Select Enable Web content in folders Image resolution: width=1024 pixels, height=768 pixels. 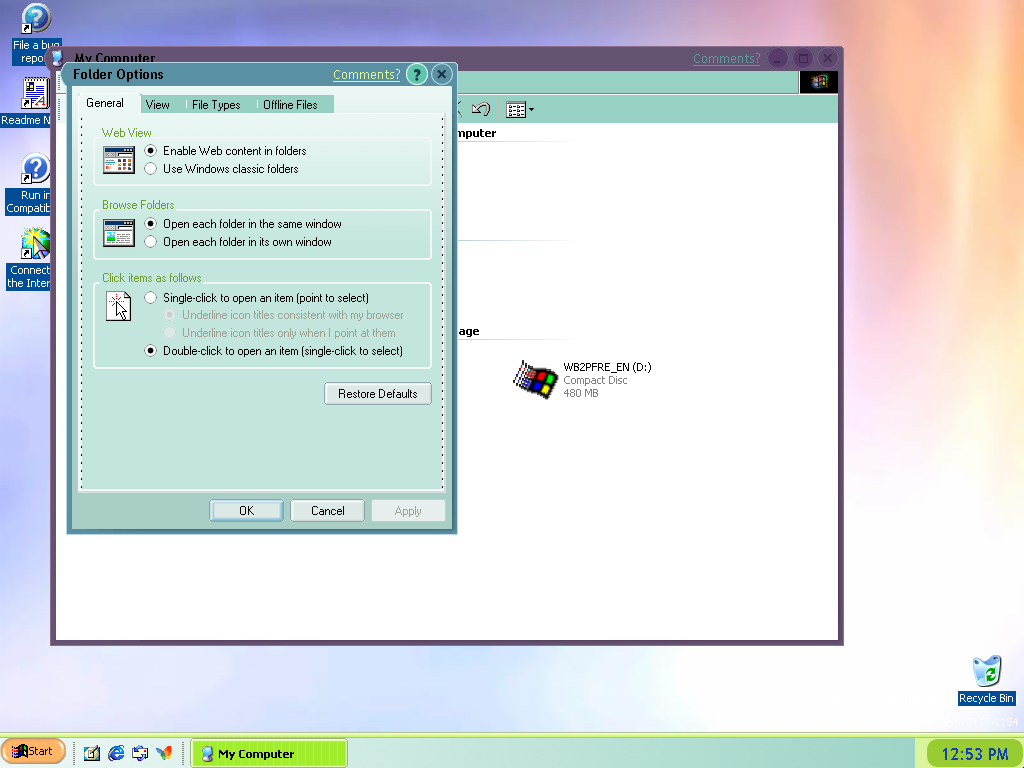click(150, 151)
